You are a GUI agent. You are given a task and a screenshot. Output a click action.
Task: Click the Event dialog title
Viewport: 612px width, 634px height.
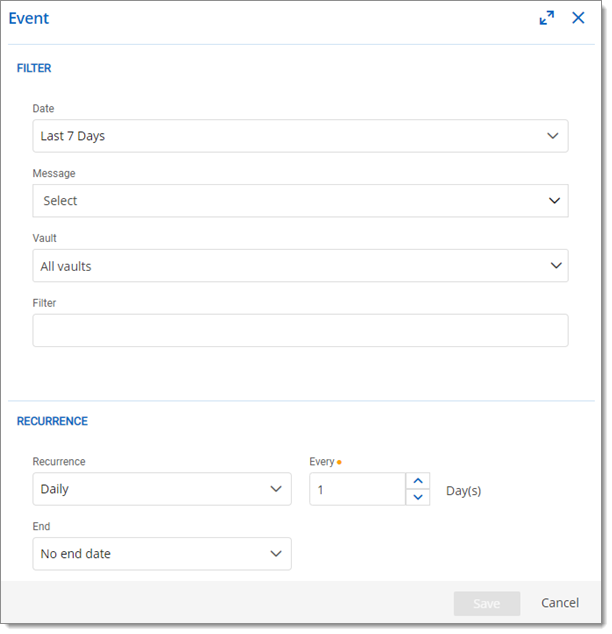pos(29,18)
